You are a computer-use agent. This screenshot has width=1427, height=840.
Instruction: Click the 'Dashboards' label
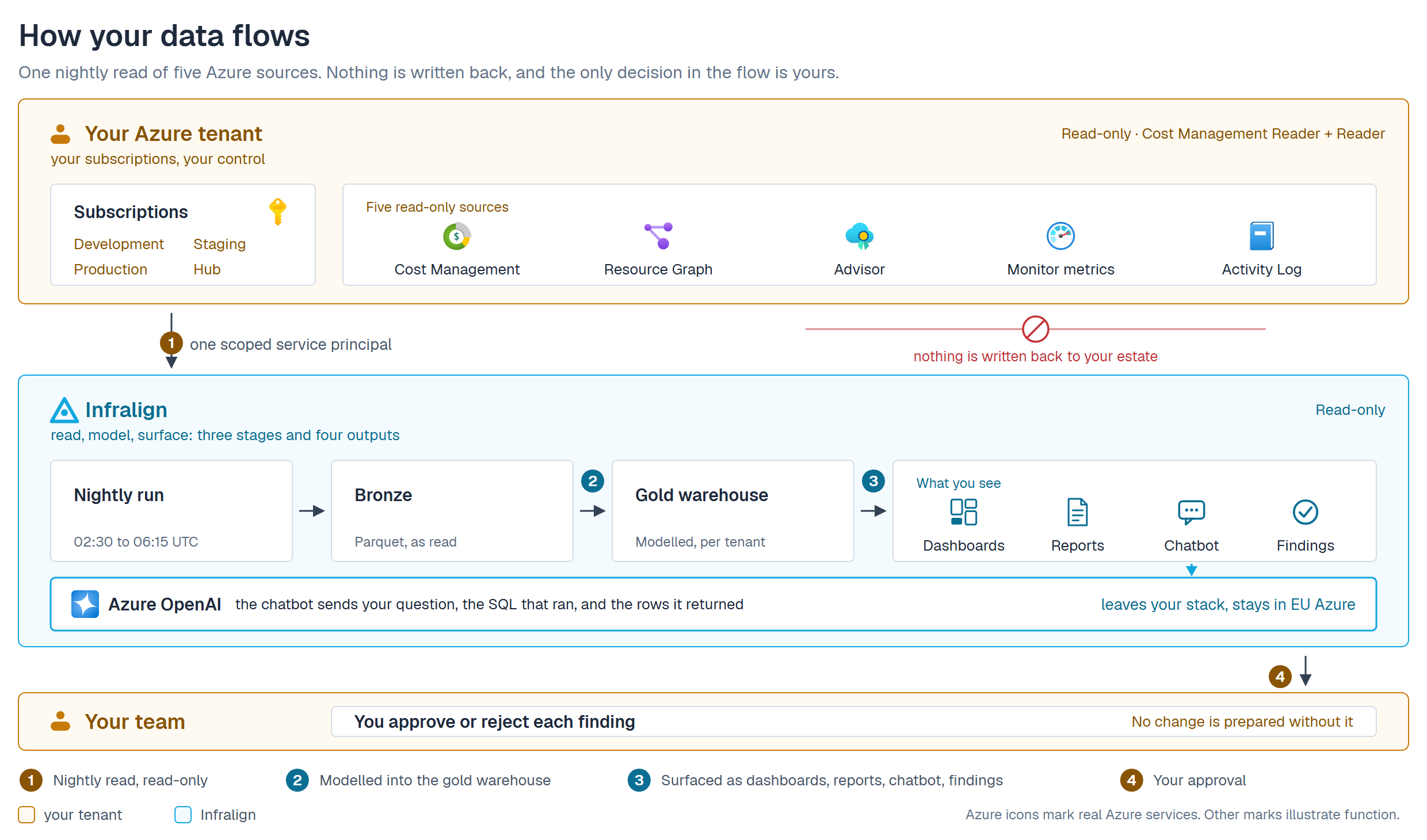pos(964,545)
